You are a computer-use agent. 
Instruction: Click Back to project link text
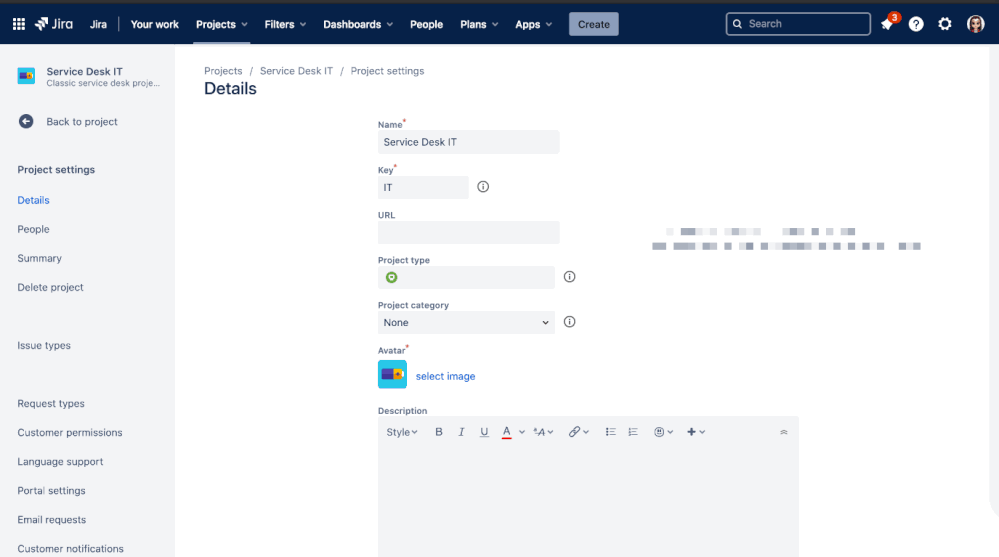coord(82,122)
